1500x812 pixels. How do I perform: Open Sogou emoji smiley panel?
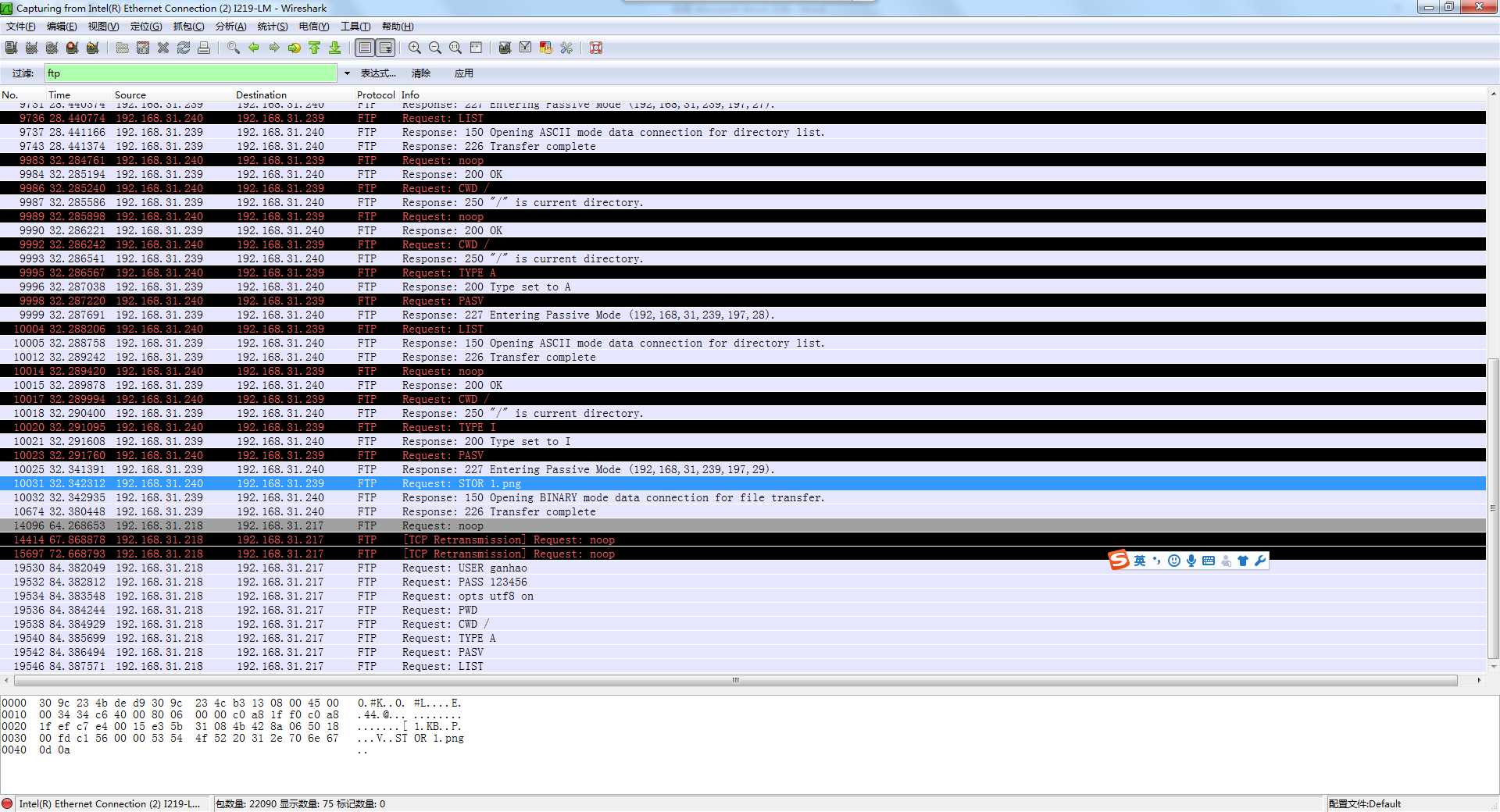[1174, 561]
